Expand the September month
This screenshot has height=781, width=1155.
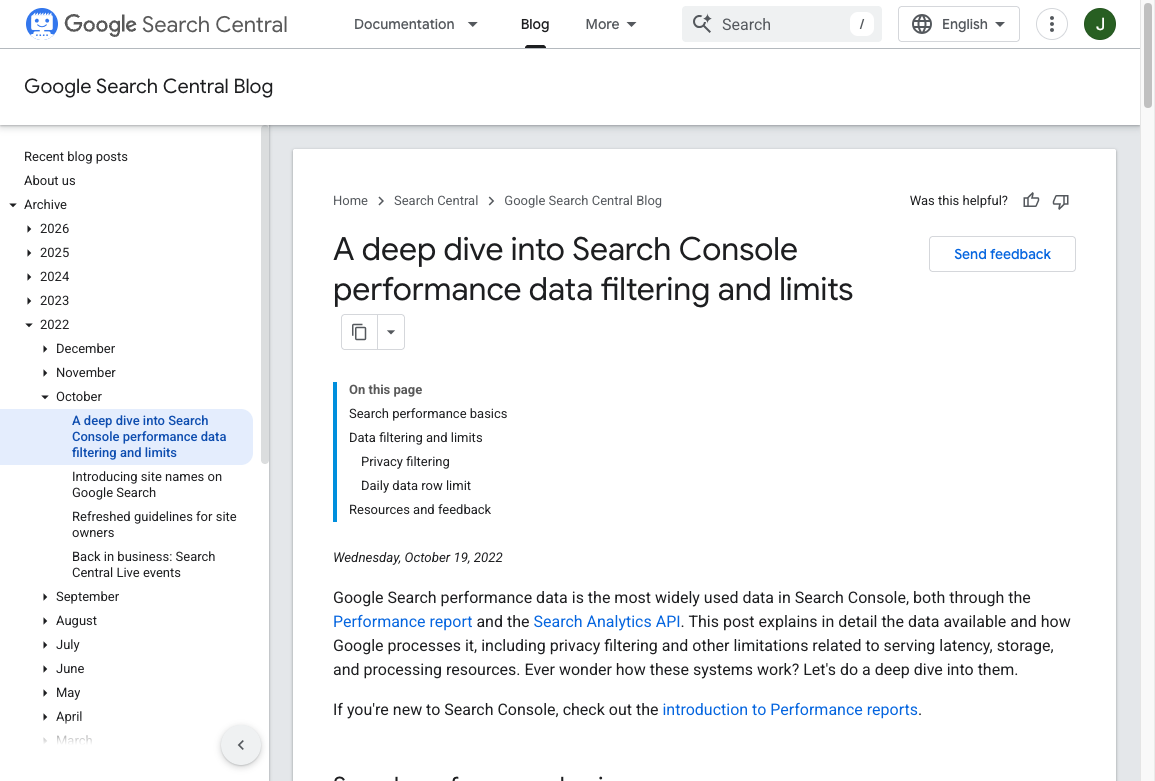click(x=45, y=597)
